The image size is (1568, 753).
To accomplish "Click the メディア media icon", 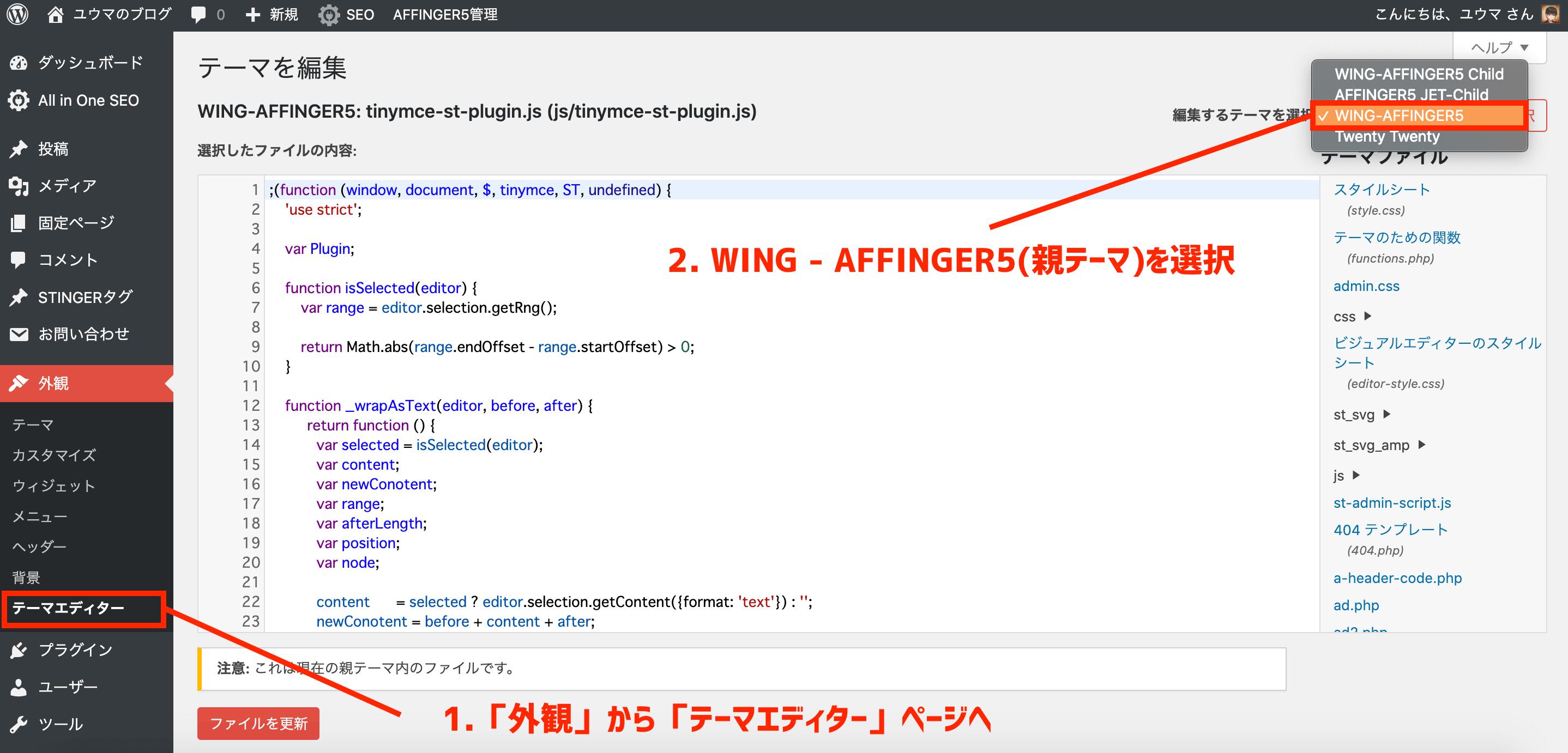I will [18, 186].
